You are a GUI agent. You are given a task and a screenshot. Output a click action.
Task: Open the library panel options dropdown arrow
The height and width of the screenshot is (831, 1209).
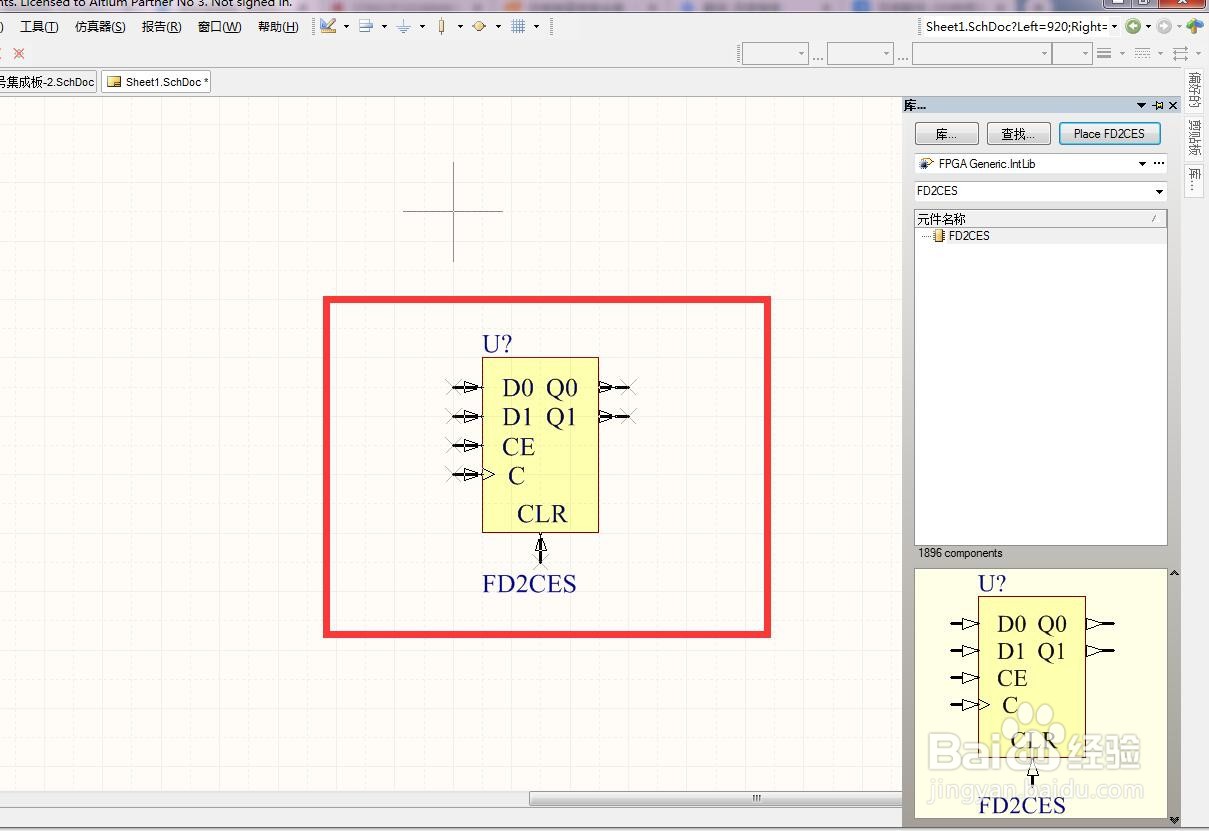pyautogui.click(x=1141, y=105)
